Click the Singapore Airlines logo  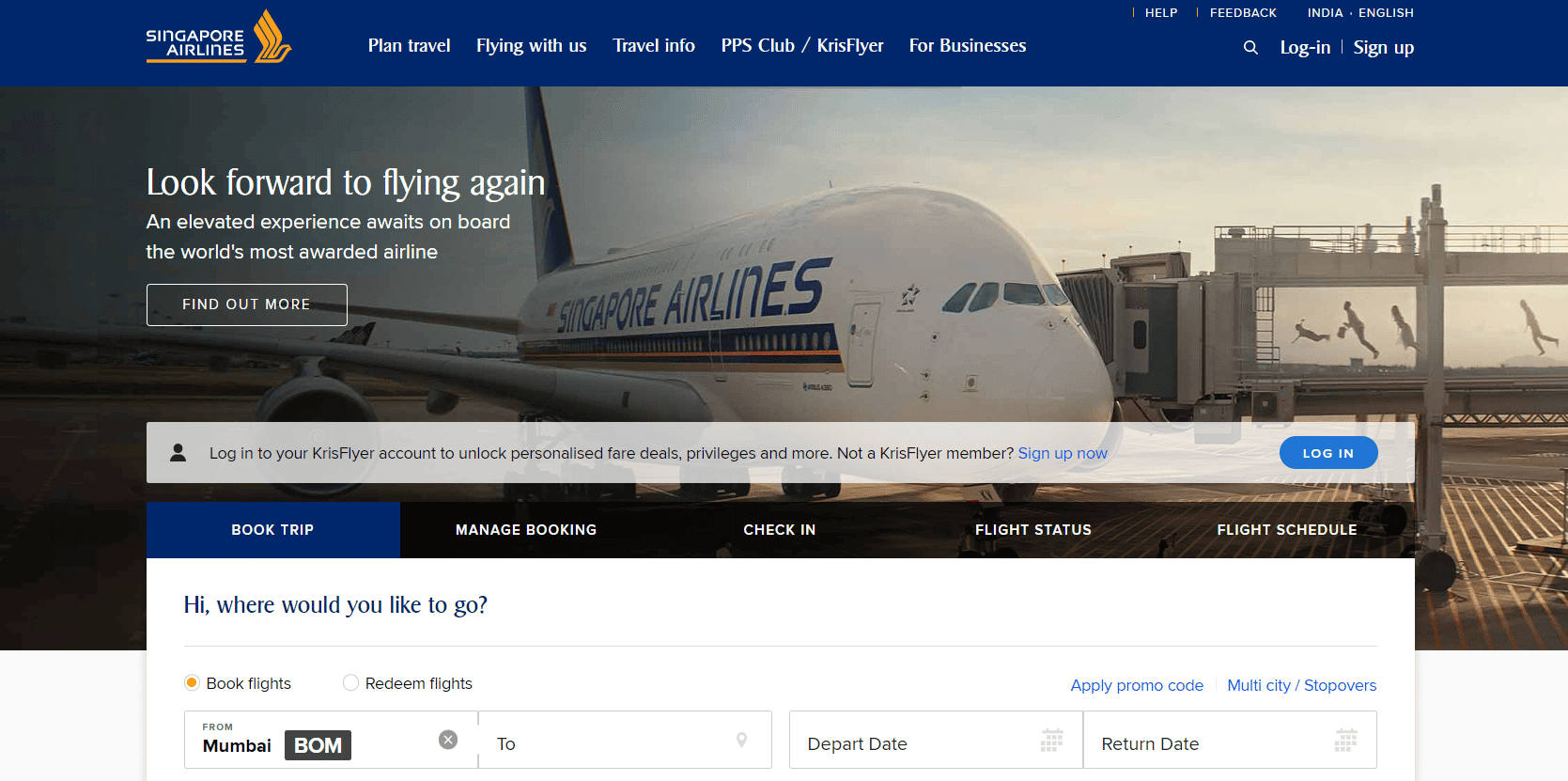click(218, 37)
